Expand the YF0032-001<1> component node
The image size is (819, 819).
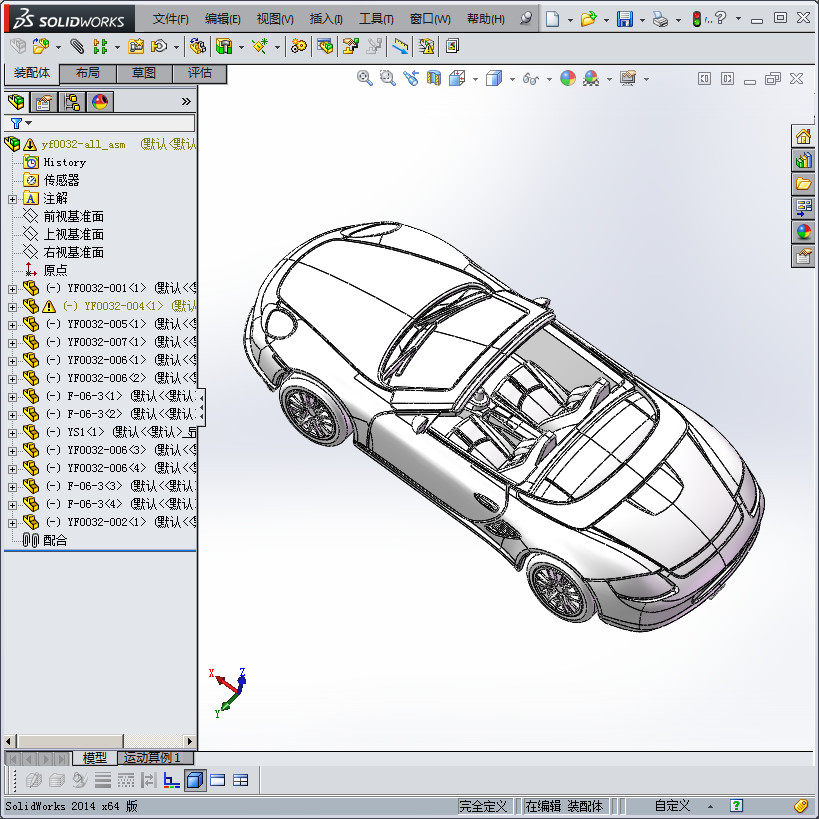[x=12, y=289]
